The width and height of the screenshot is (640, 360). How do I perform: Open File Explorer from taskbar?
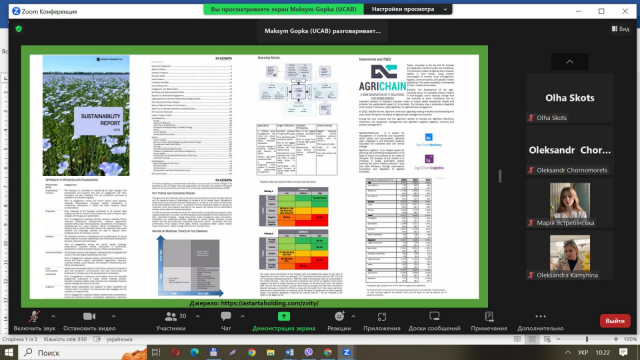pos(271,352)
